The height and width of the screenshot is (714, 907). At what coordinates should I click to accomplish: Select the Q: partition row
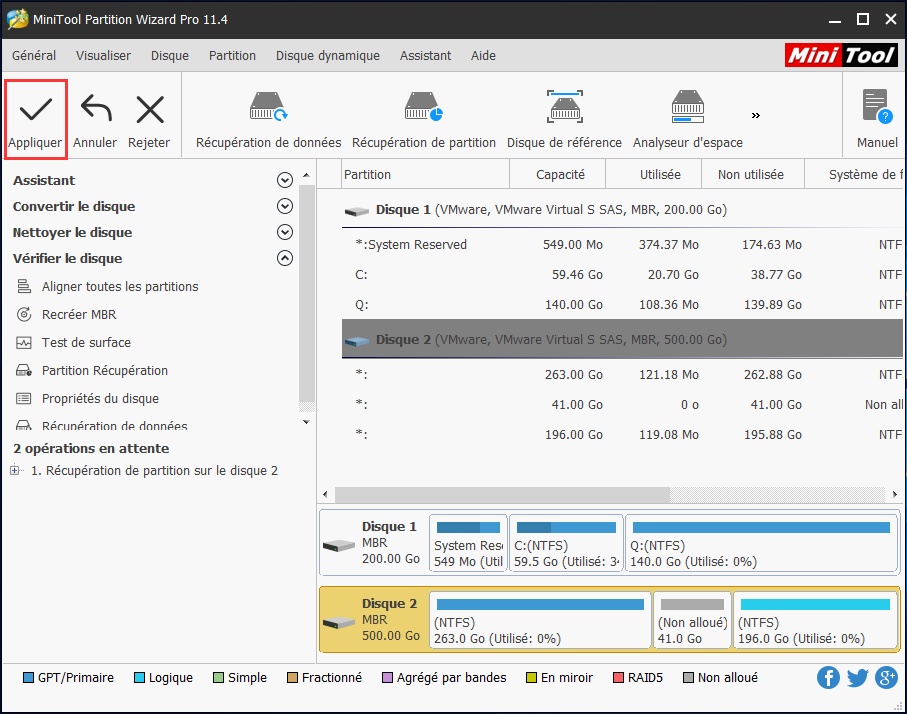(622, 305)
